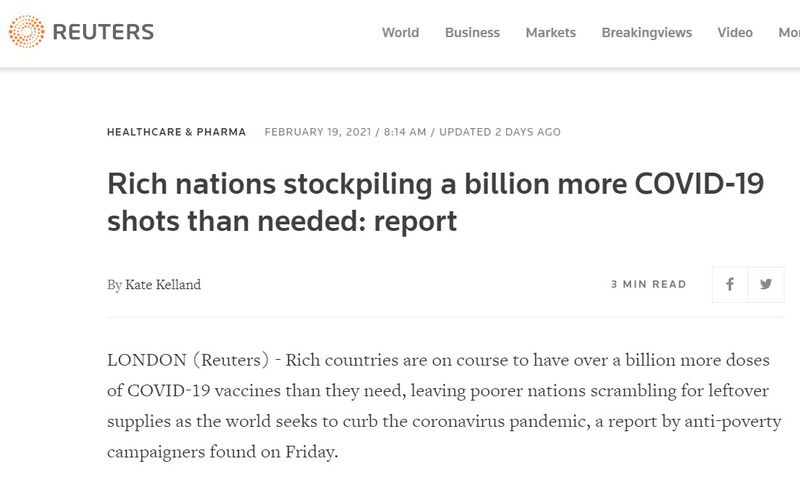Click the '3 MIN READ' label
Image resolution: width=800 pixels, height=480 pixels.
click(648, 284)
